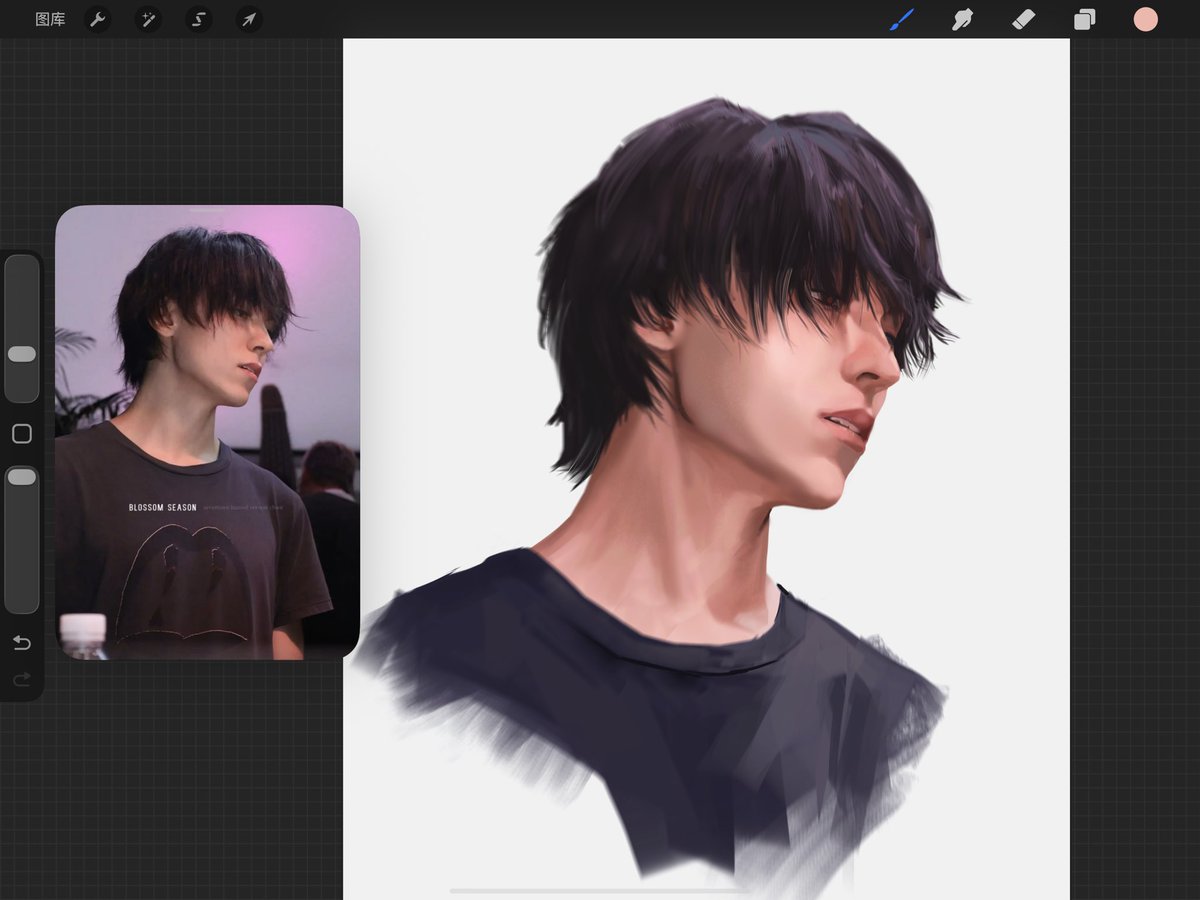Click the floating reference photo
Screen dimensions: 1200x900
point(207,433)
